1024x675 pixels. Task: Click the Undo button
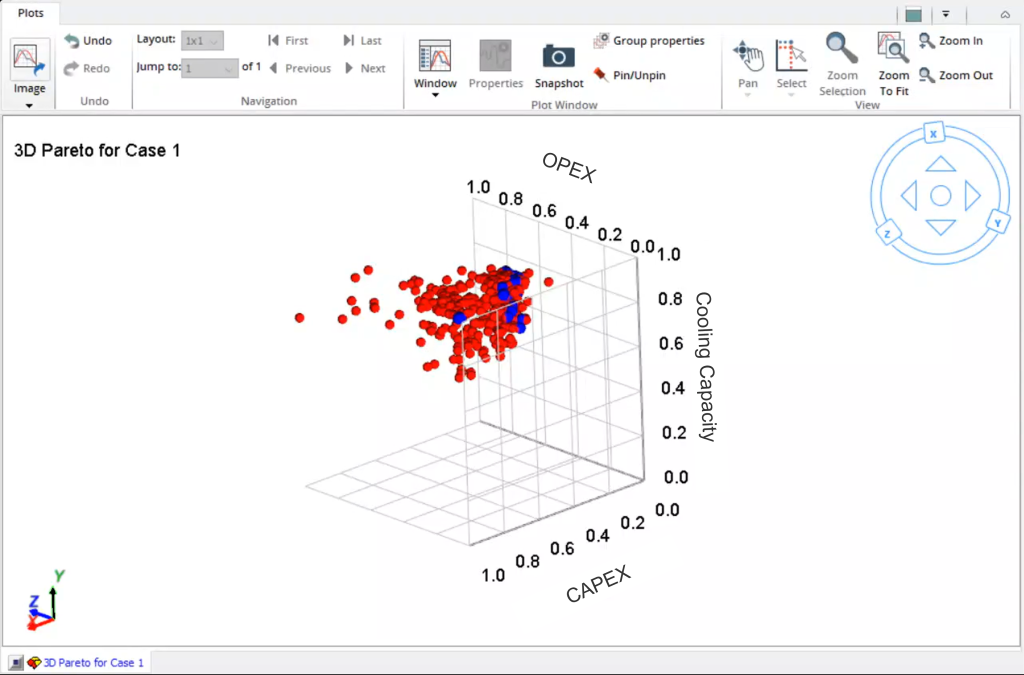point(88,41)
